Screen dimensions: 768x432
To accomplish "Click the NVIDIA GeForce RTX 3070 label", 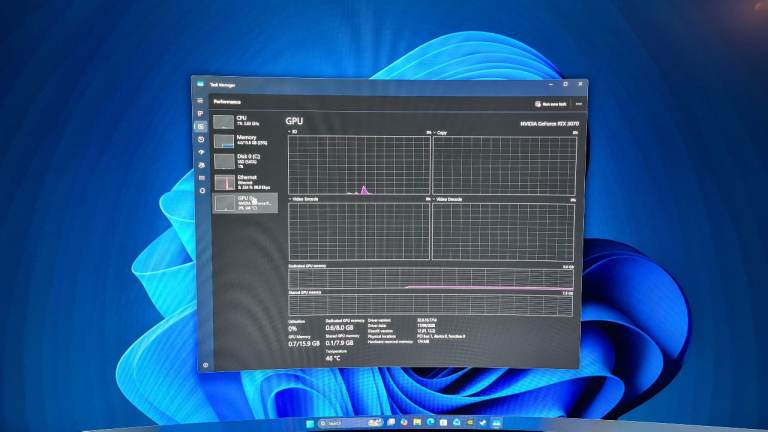I will tap(549, 123).
